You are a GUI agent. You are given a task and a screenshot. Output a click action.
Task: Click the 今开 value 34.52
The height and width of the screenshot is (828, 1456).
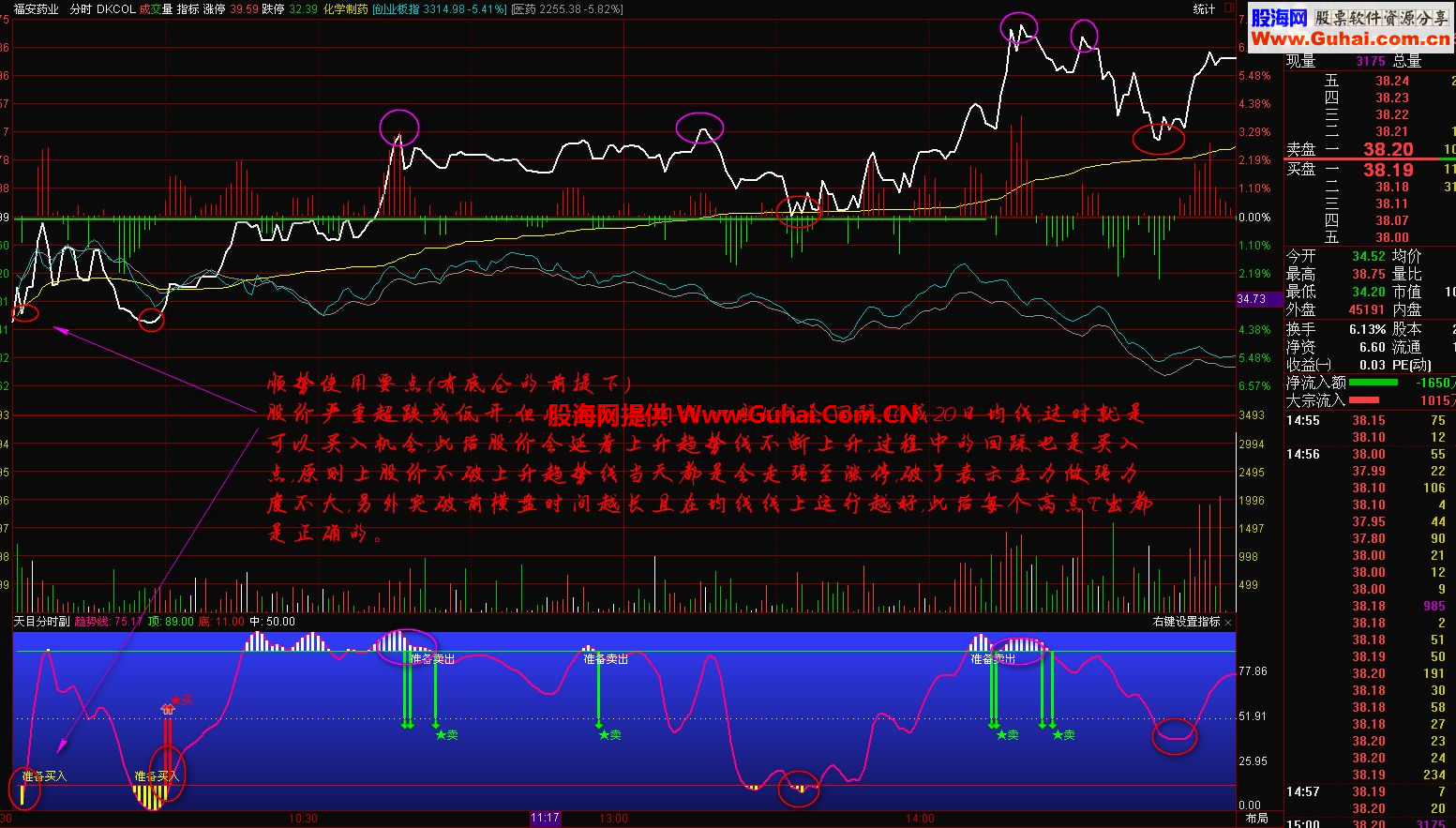click(1369, 257)
